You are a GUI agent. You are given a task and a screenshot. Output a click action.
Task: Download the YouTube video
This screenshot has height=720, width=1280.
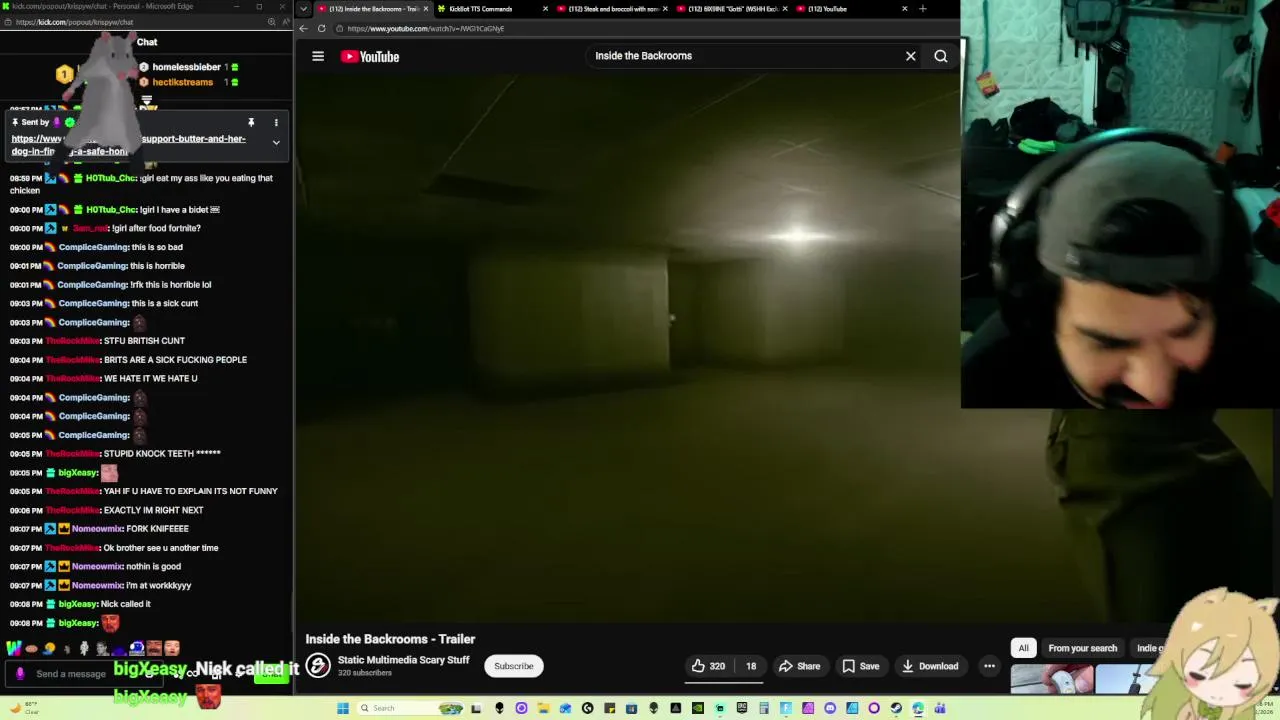[929, 666]
